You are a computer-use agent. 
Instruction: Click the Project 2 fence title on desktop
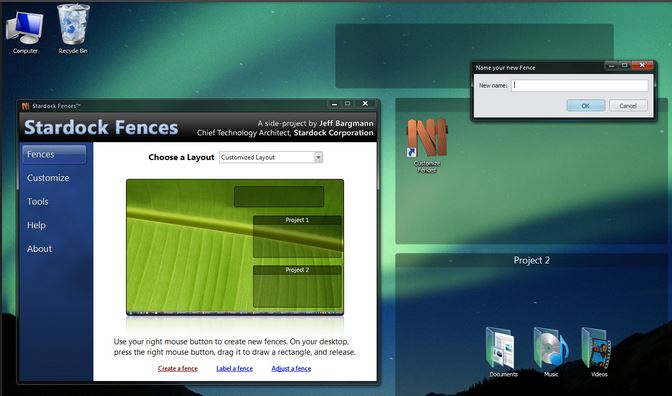(x=531, y=261)
